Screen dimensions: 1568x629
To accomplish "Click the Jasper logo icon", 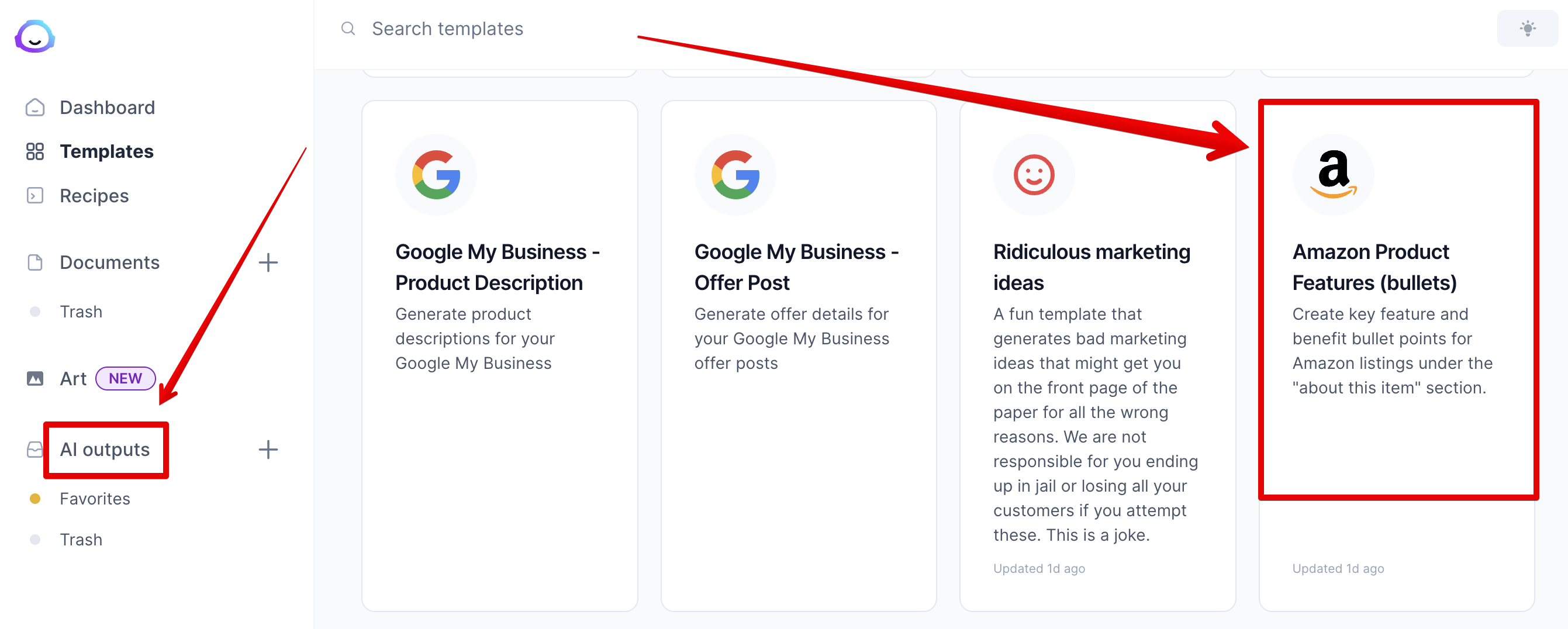I will tap(34, 36).
